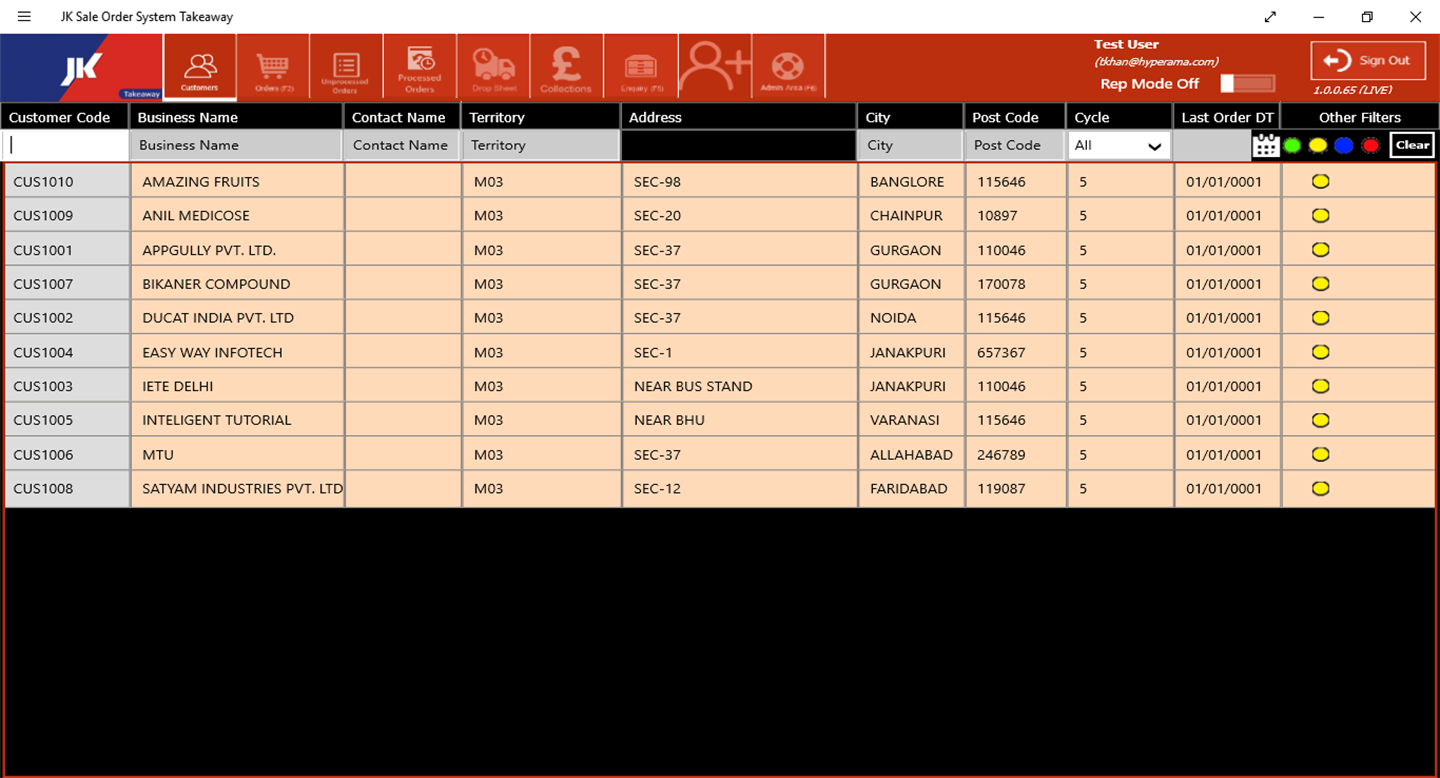Image resolution: width=1440 pixels, height=778 pixels.
Task: Click tkhan@hyperama.com user email text
Action: pos(1156,62)
